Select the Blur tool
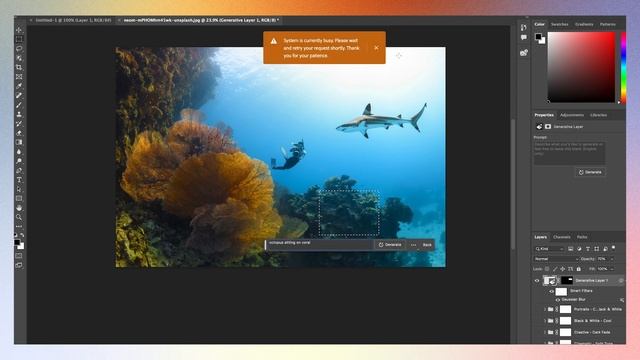This screenshot has height=360, width=640. click(x=19, y=152)
